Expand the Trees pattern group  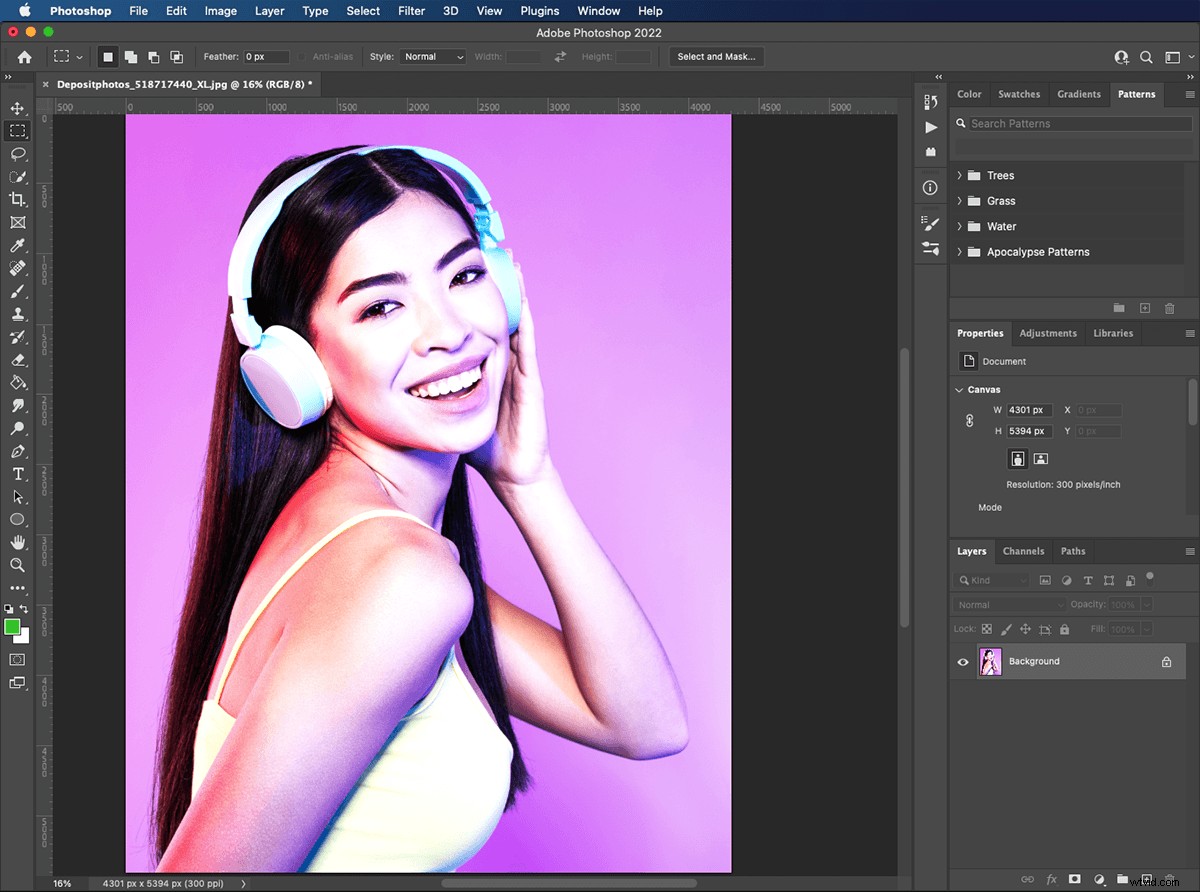[958, 175]
